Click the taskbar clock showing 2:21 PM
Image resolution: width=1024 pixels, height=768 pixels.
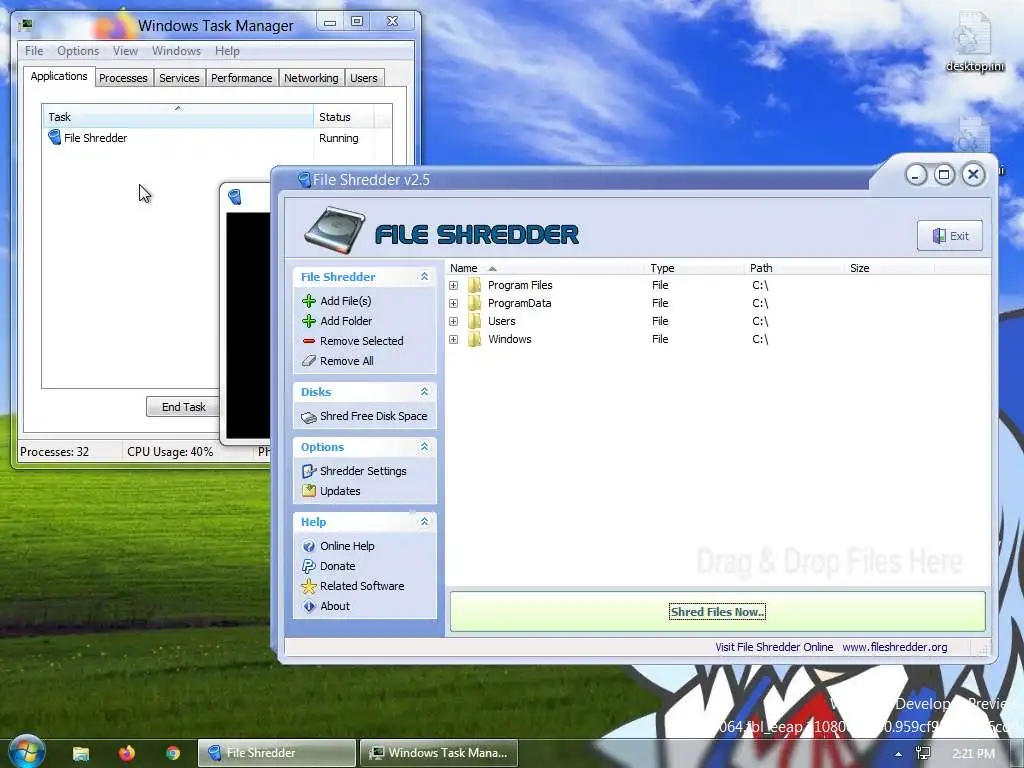click(973, 754)
